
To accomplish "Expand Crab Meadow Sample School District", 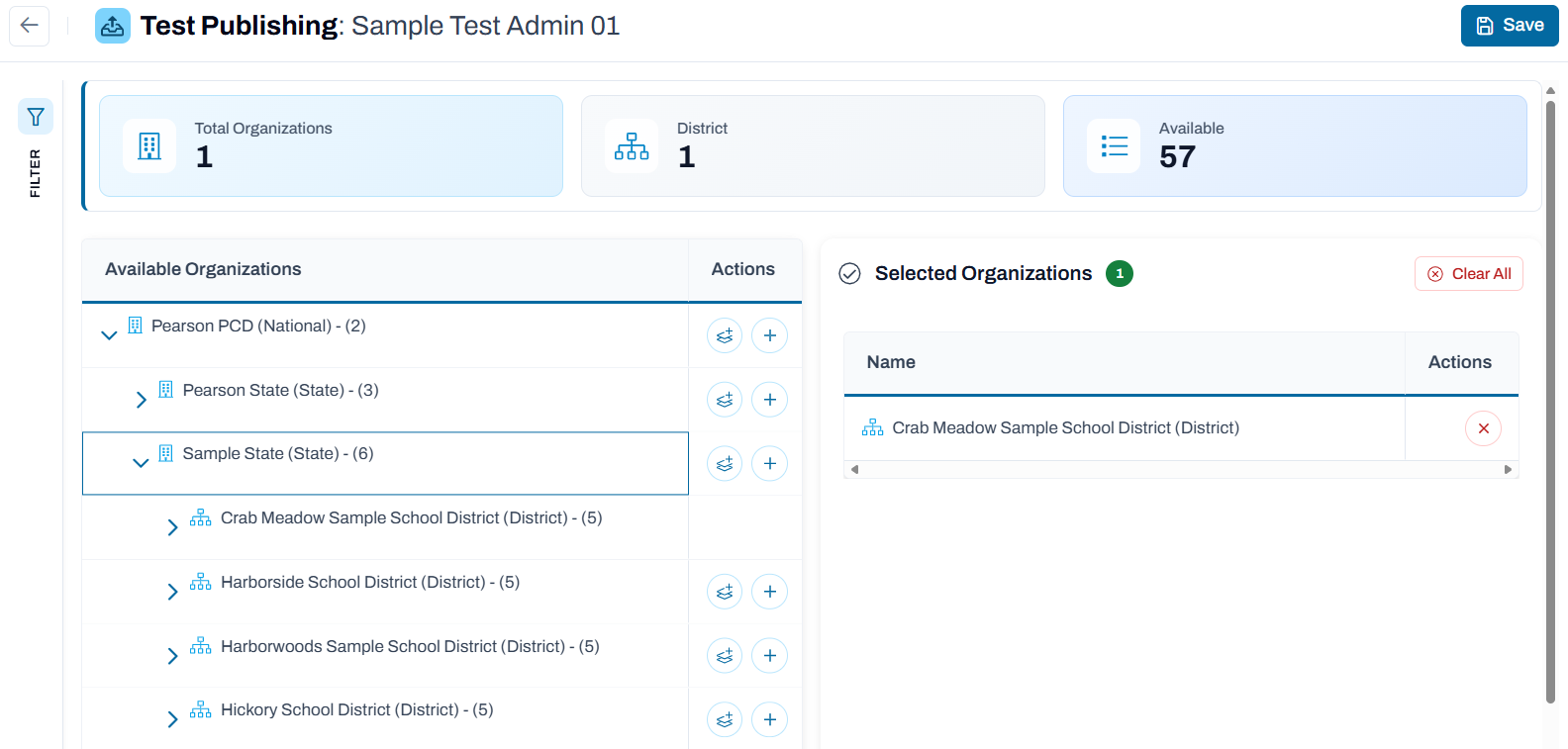I will pyautogui.click(x=172, y=527).
